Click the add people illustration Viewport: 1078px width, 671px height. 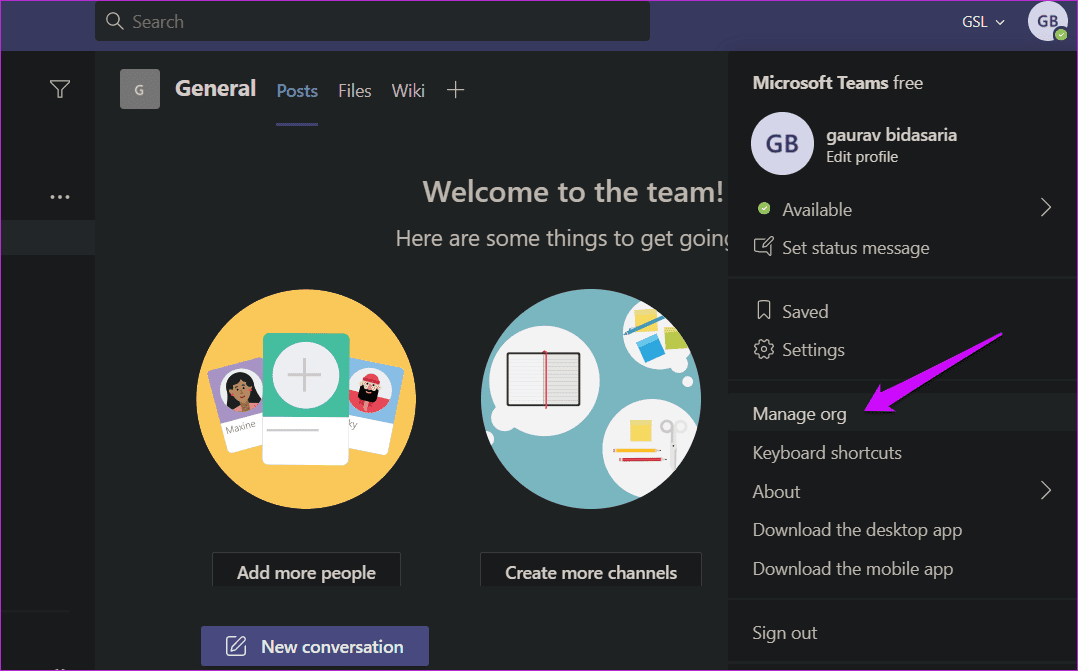(306, 399)
